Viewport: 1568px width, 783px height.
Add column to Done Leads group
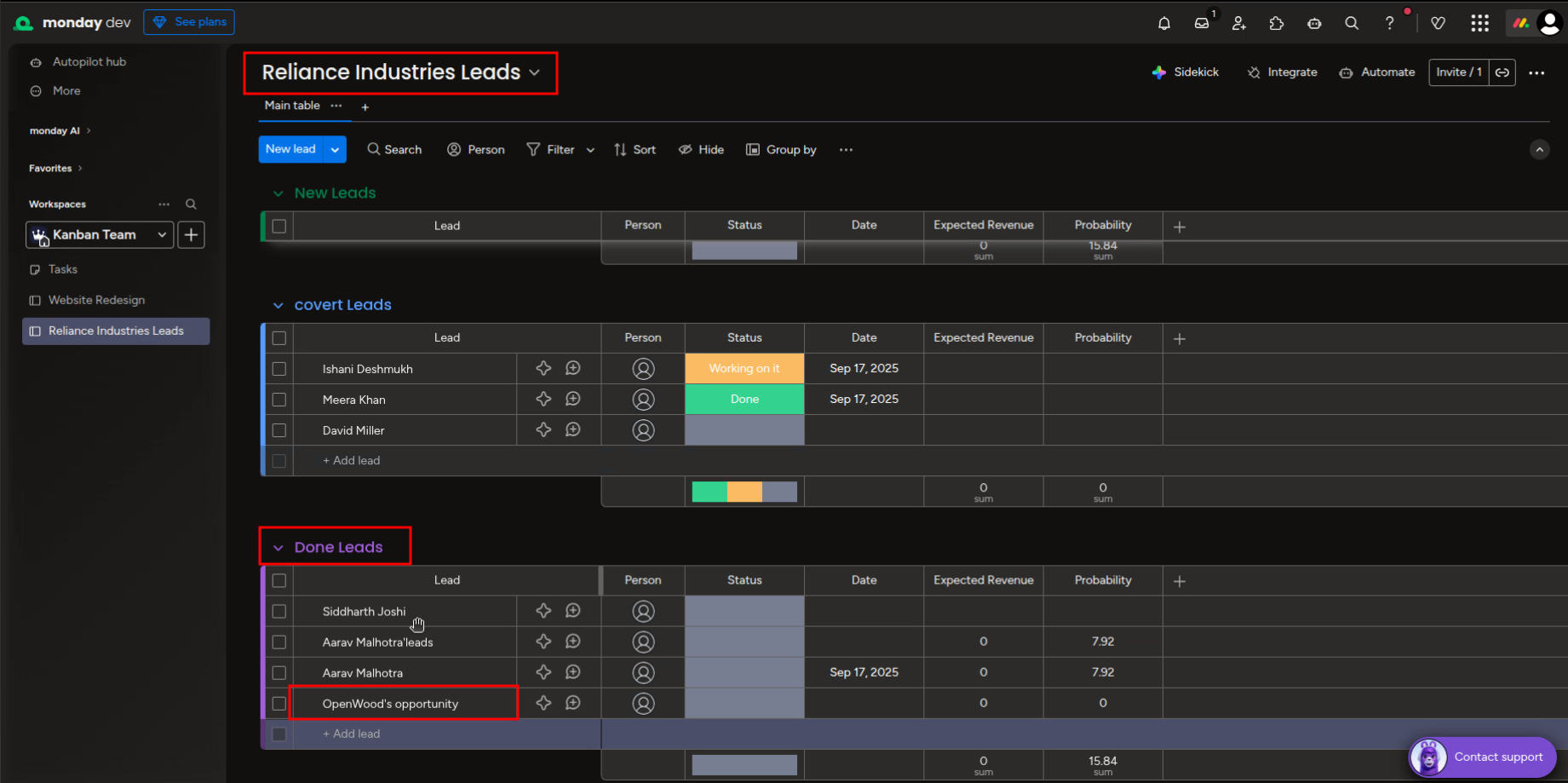[1180, 581]
